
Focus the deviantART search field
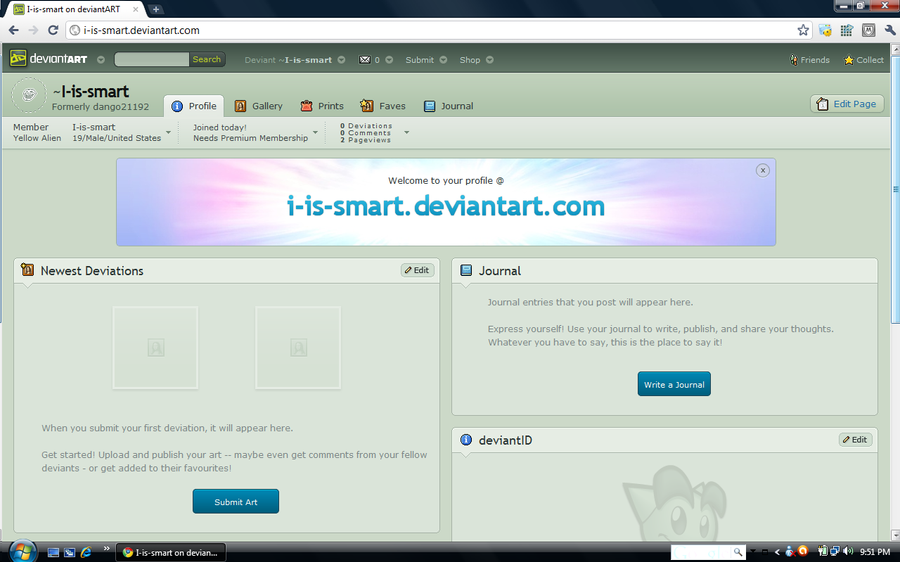tap(152, 59)
